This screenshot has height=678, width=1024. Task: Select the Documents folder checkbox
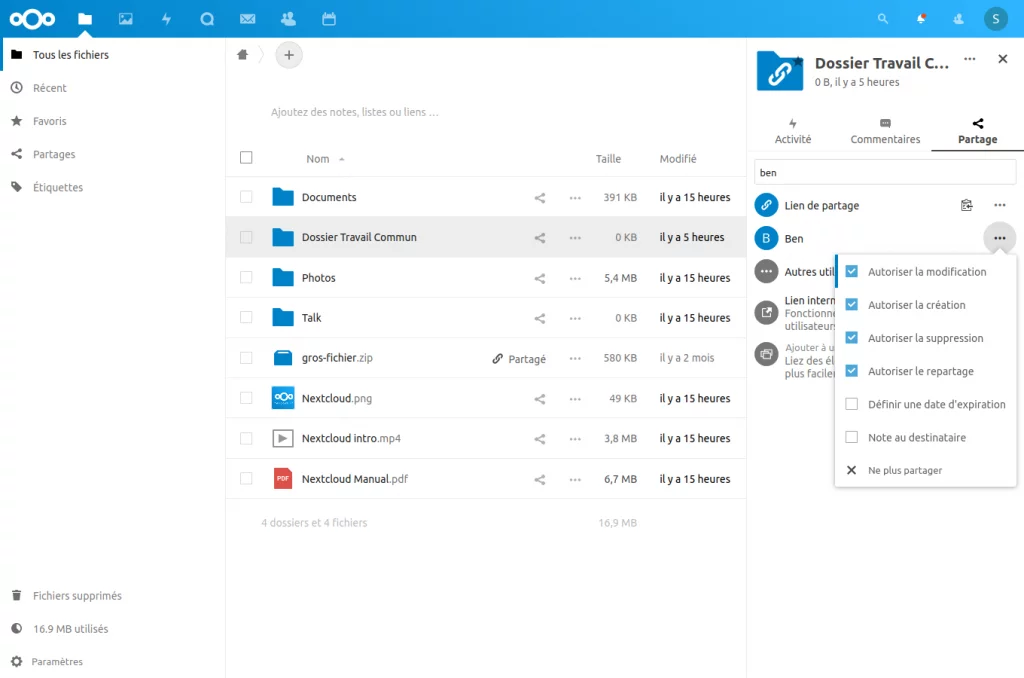pyautogui.click(x=246, y=197)
